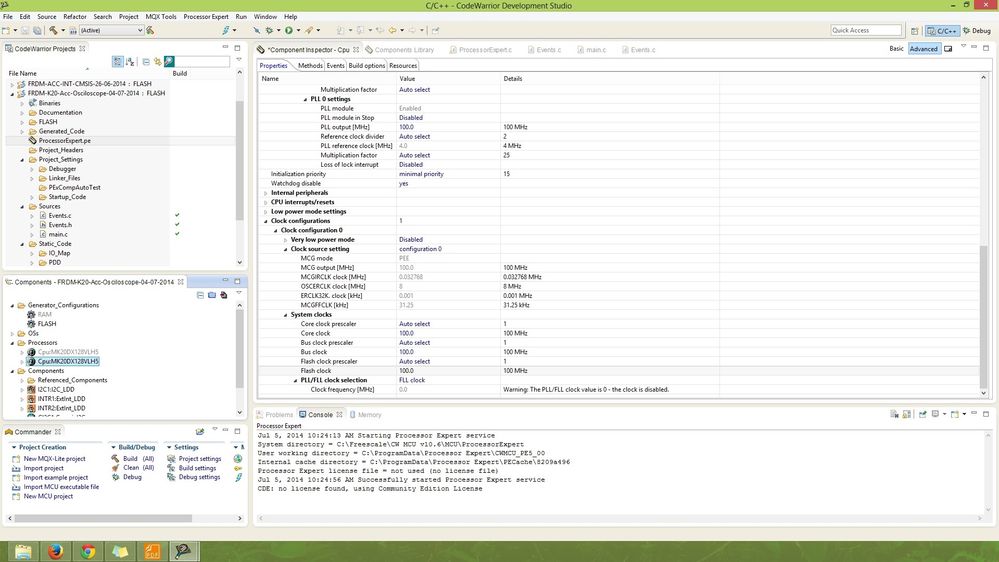This screenshot has width=999, height=562.
Task: Click the External Tools rocket icon
Action: (309, 30)
